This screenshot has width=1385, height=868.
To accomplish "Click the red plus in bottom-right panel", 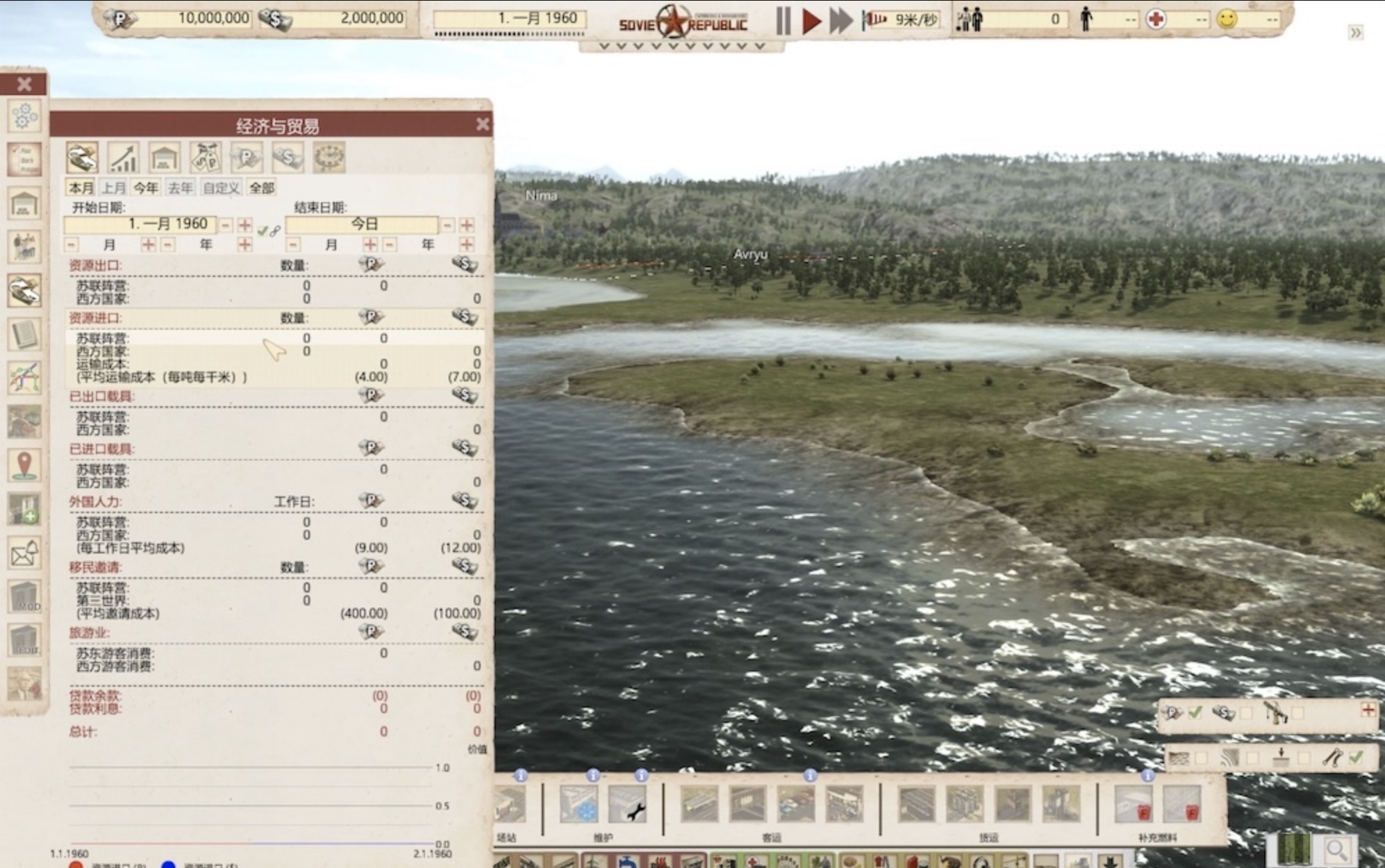I will 1368,710.
